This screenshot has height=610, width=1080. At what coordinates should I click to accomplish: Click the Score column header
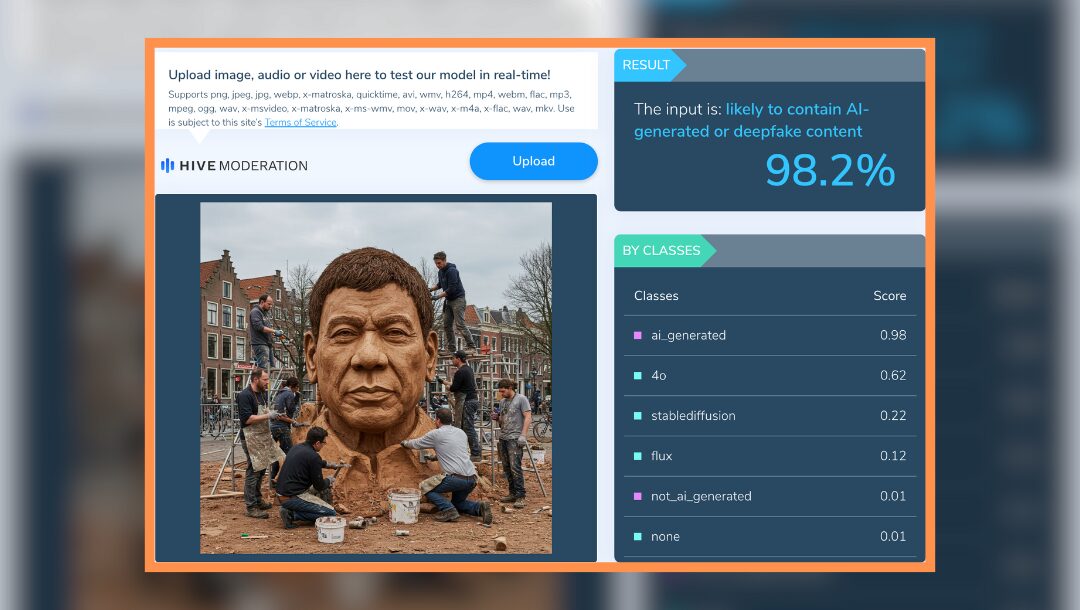click(889, 296)
